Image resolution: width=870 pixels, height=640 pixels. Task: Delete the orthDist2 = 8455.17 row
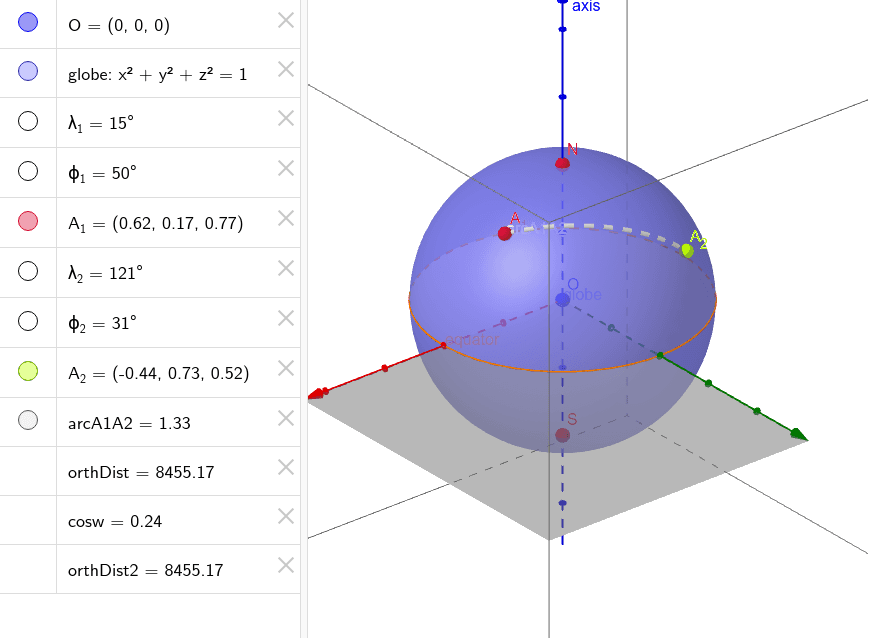(x=286, y=565)
